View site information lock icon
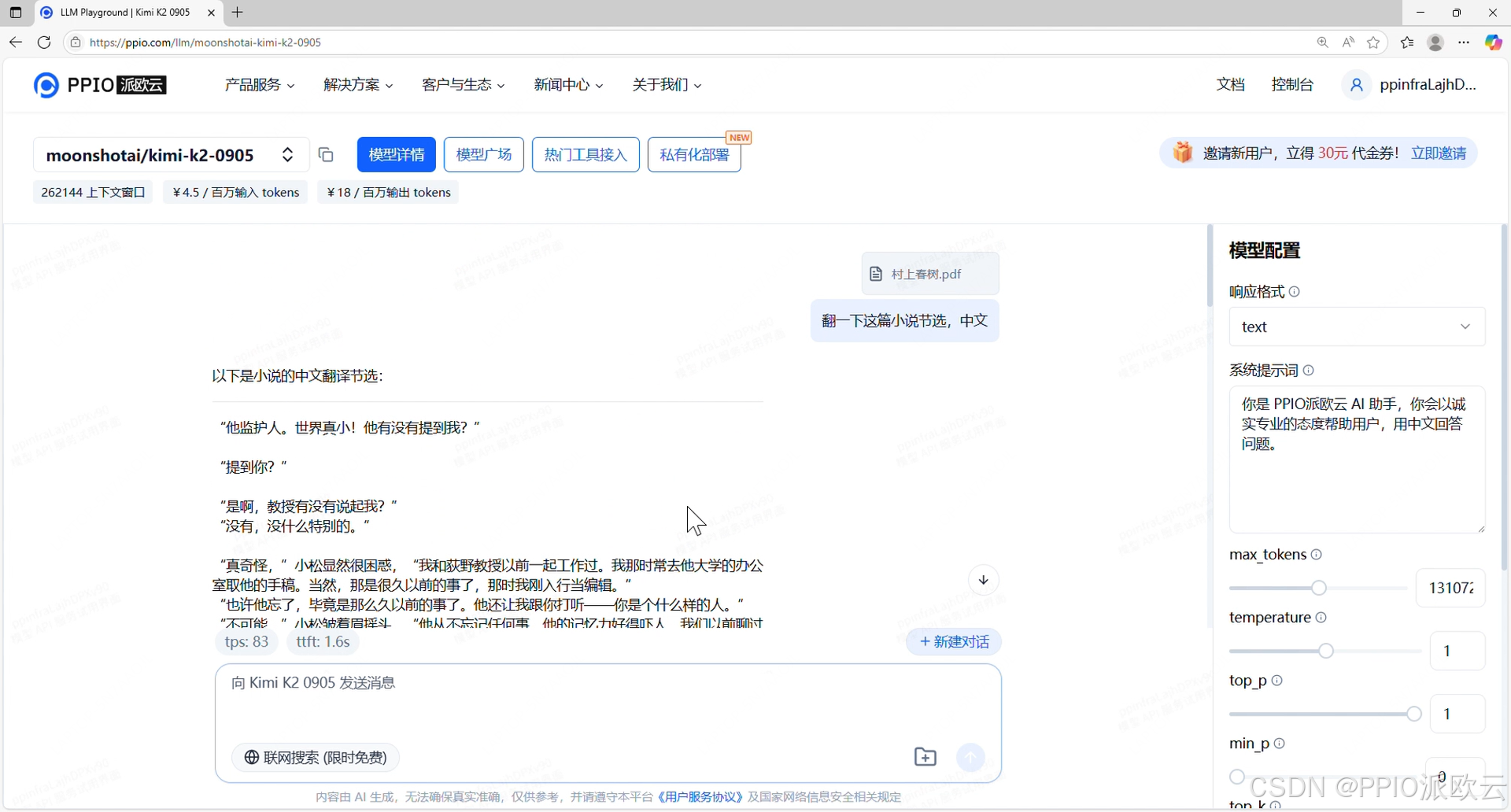 (x=76, y=42)
